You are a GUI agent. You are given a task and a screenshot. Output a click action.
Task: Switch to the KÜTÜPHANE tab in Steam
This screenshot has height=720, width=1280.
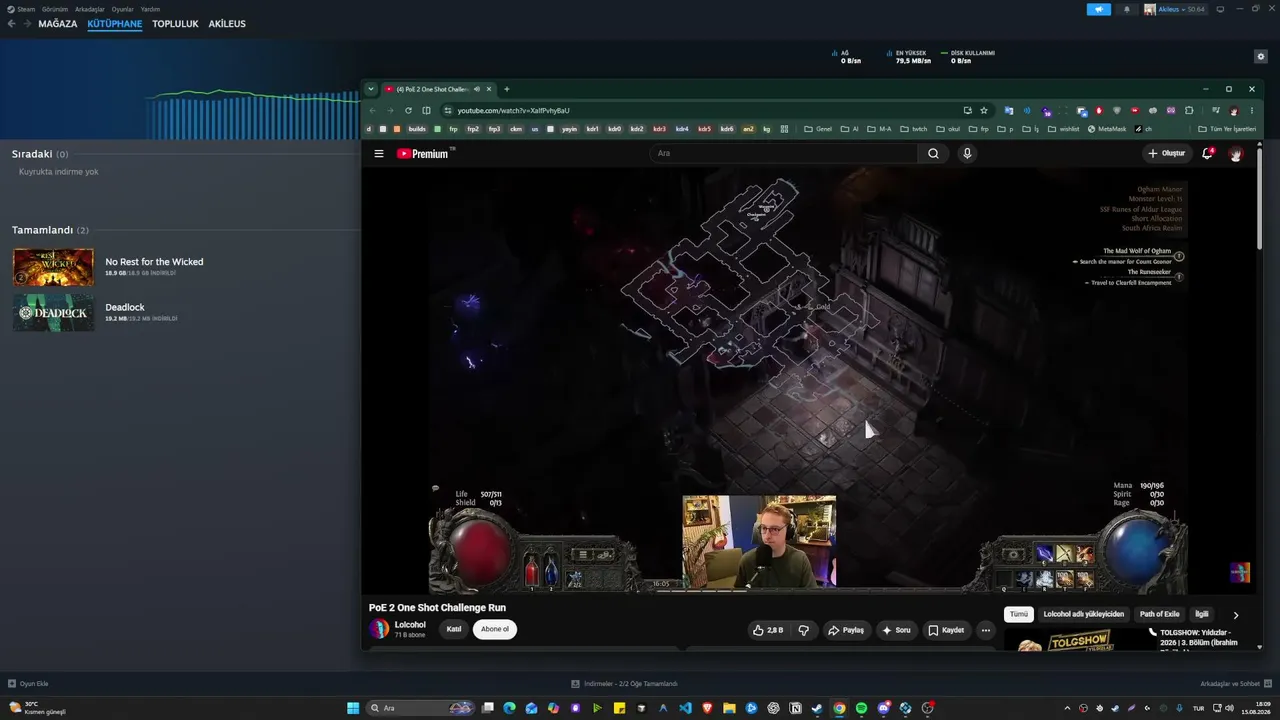114,24
